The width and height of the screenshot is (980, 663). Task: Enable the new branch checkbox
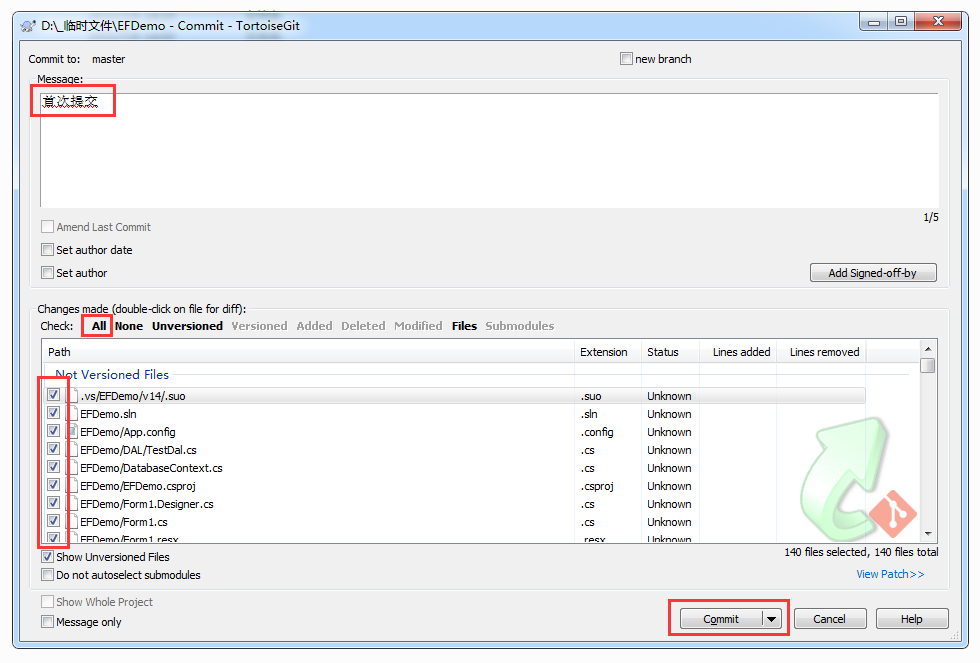pos(626,59)
